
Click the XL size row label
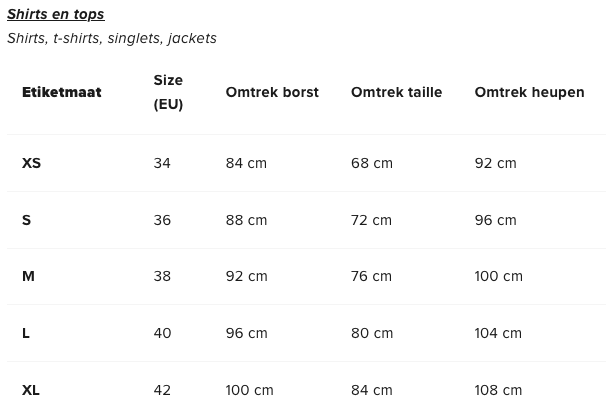tap(30, 390)
